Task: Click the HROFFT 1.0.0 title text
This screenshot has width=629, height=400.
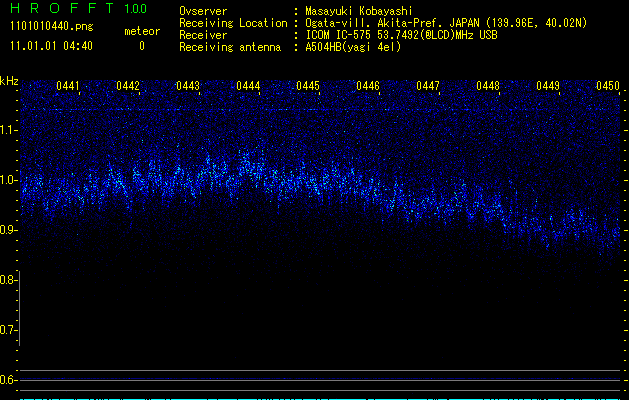Action: coord(75,10)
